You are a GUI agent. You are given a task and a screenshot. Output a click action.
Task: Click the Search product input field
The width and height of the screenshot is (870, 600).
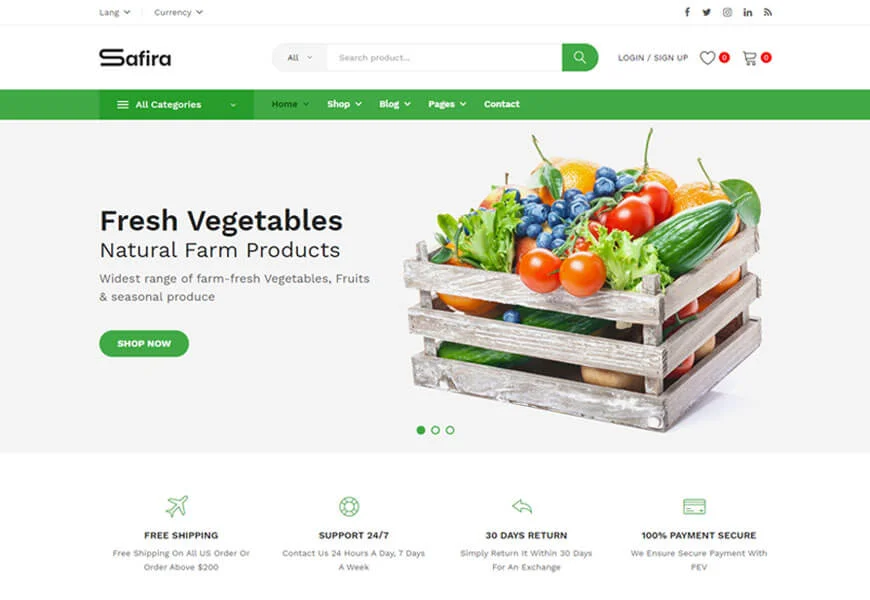[444, 57]
